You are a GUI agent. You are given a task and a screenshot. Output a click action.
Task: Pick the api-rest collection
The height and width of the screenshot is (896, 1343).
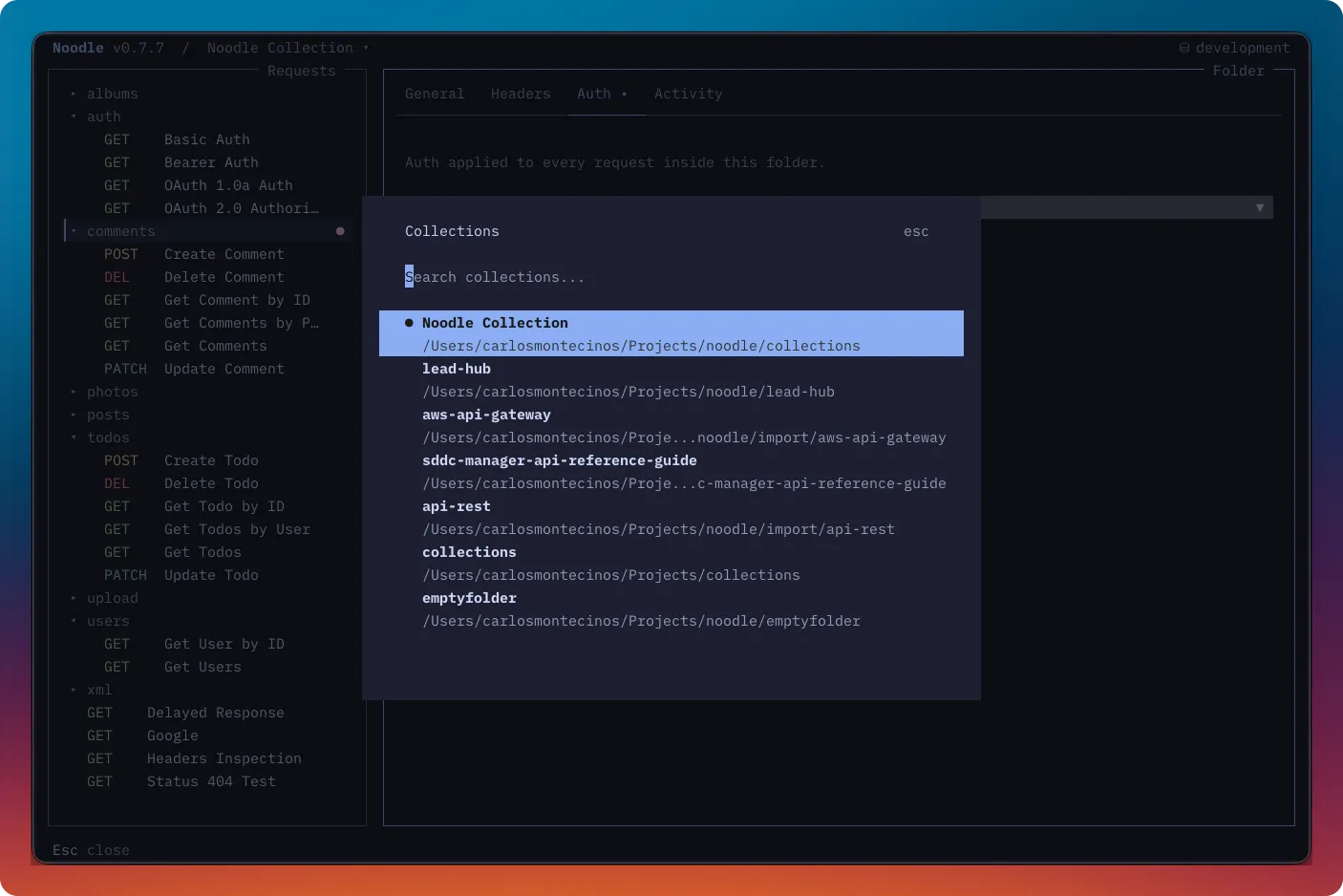coord(671,518)
